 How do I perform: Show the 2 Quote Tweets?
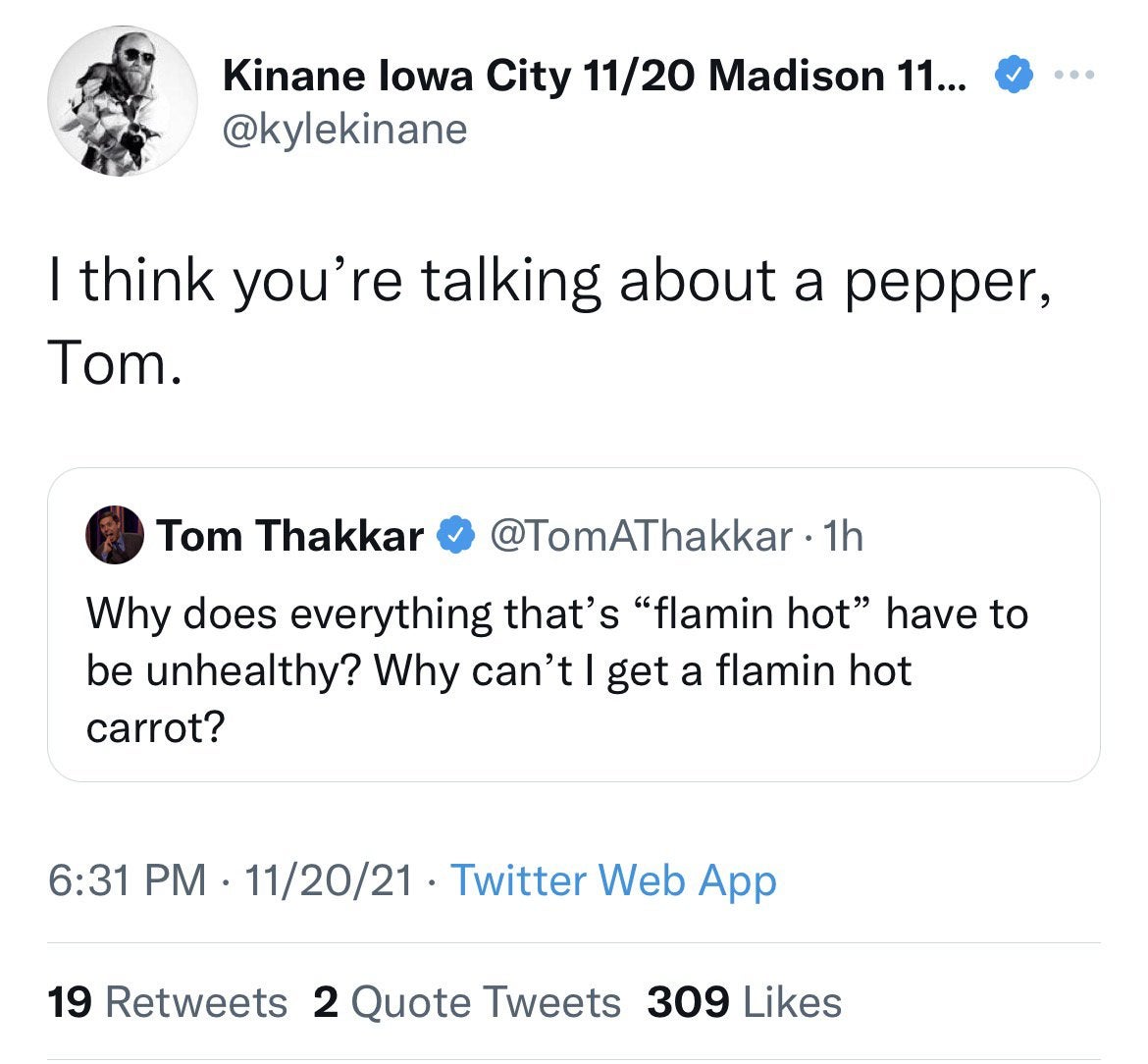466,1002
